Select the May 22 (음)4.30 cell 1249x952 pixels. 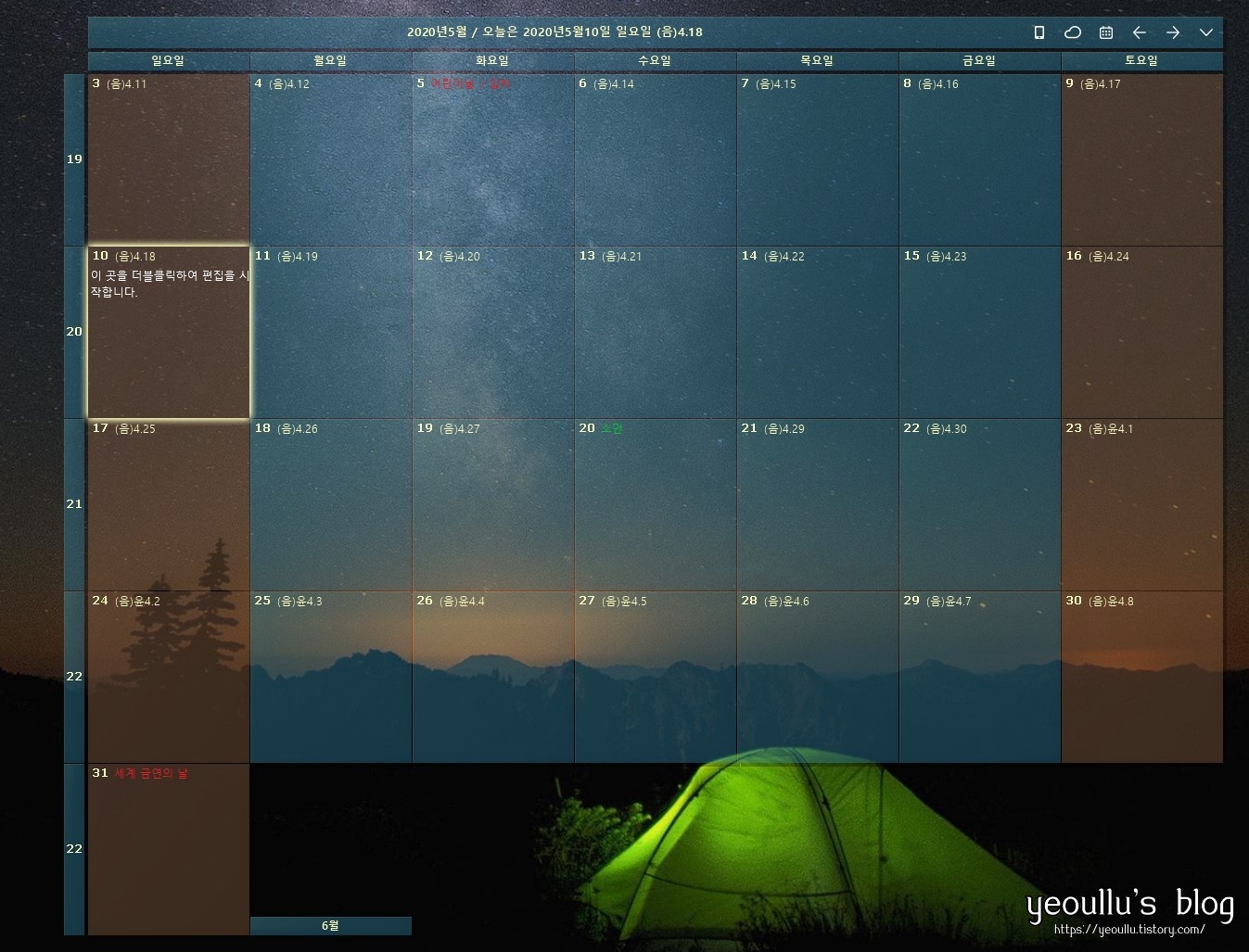point(980,504)
